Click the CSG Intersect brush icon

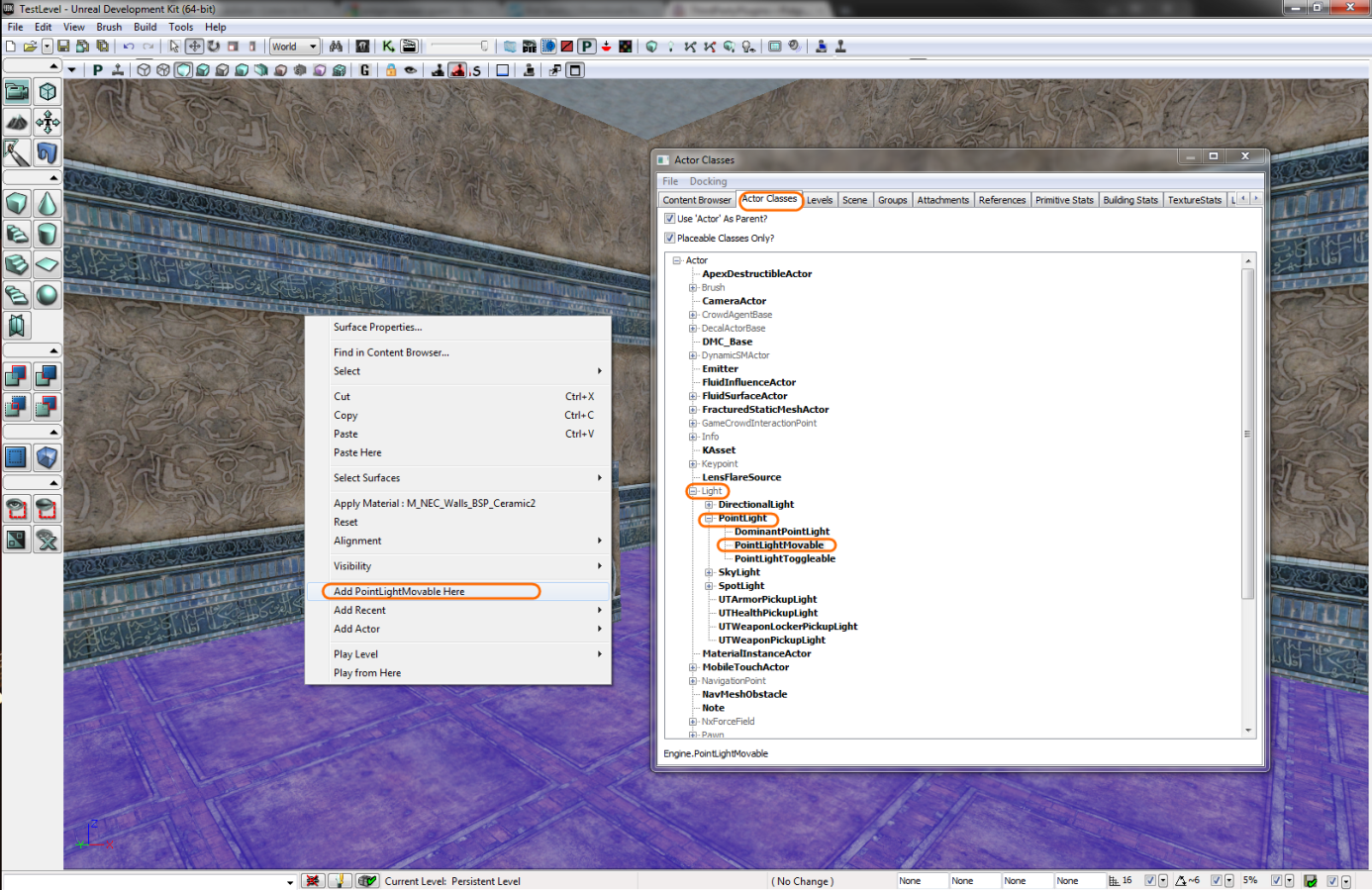pos(17,407)
